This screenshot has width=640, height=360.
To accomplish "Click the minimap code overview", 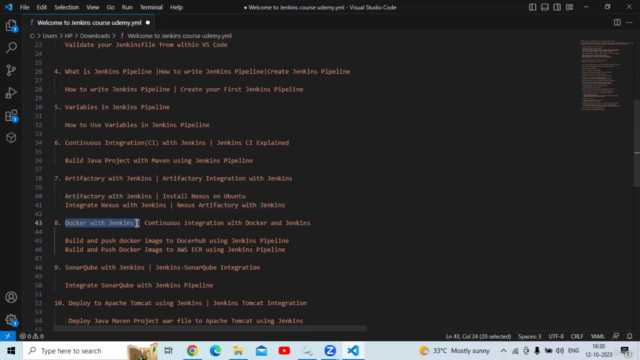I will (x=606, y=76).
